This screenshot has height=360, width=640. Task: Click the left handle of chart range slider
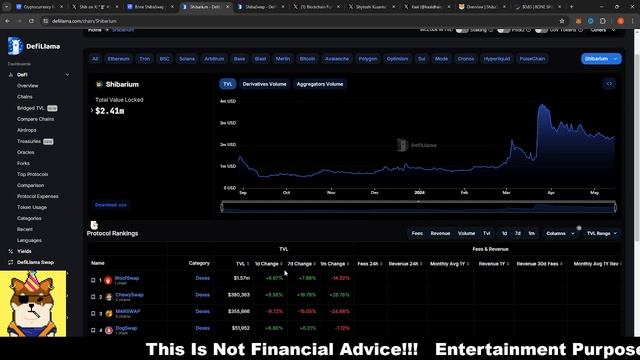tap(222, 207)
